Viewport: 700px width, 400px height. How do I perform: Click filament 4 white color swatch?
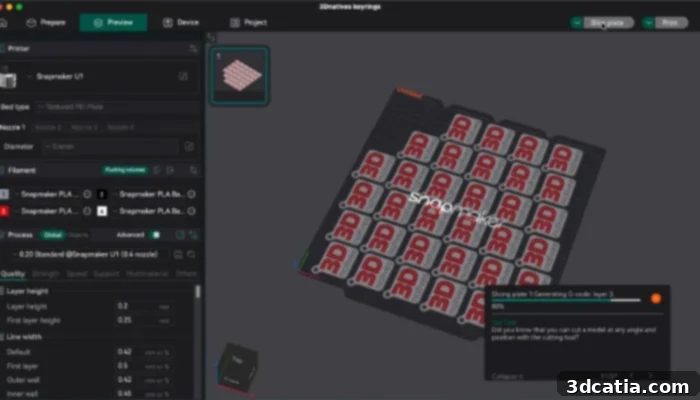click(102, 211)
